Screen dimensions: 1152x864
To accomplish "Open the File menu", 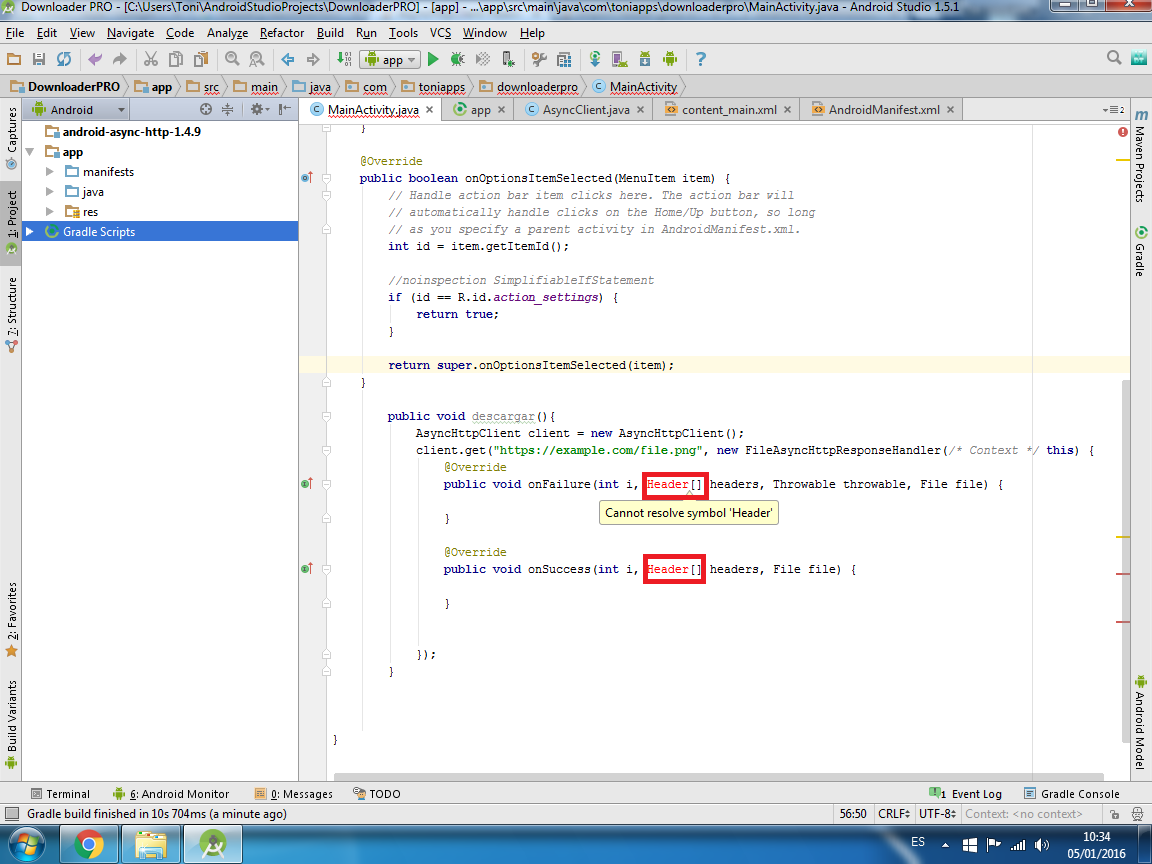I will tap(15, 33).
